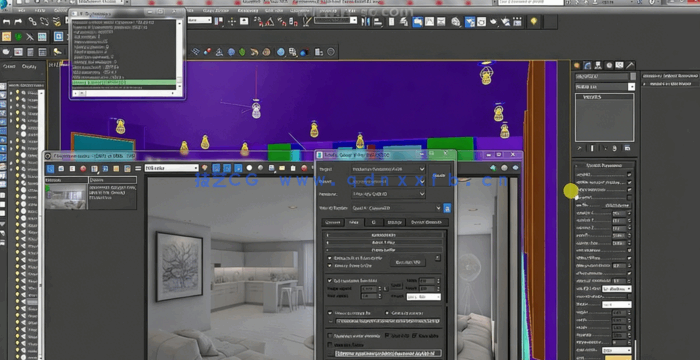Click teal arrow icon in frame buffer
The height and width of the screenshot is (360, 700).
(x=493, y=168)
